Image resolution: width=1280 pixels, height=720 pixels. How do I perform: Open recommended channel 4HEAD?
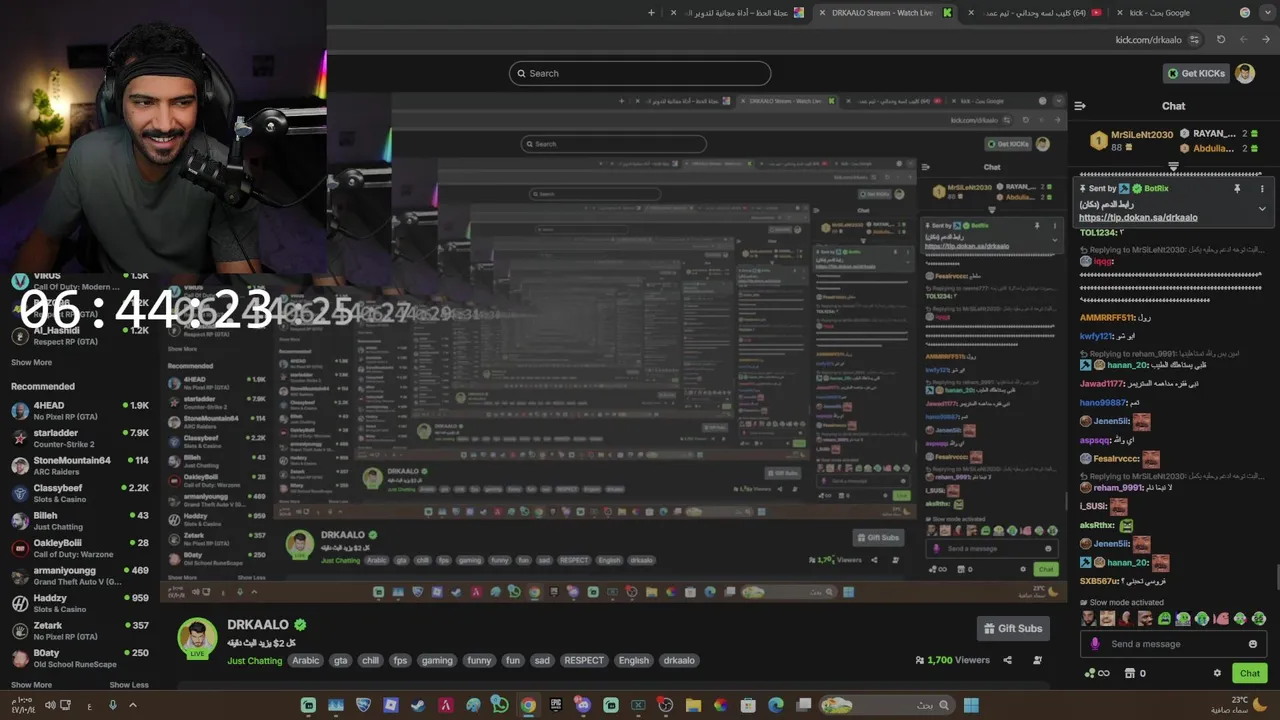pos(80,410)
